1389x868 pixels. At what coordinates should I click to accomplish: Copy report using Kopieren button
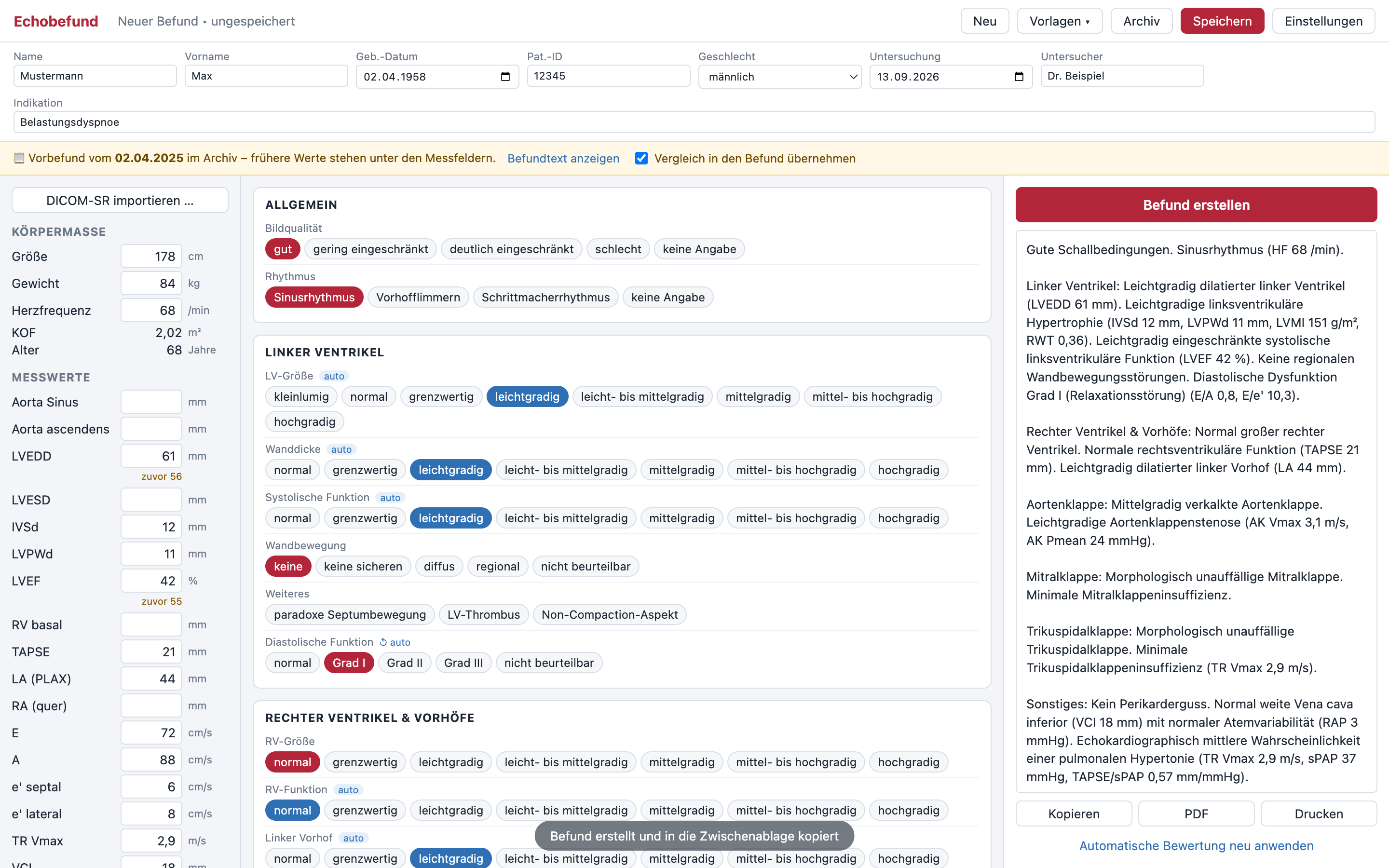click(1074, 814)
